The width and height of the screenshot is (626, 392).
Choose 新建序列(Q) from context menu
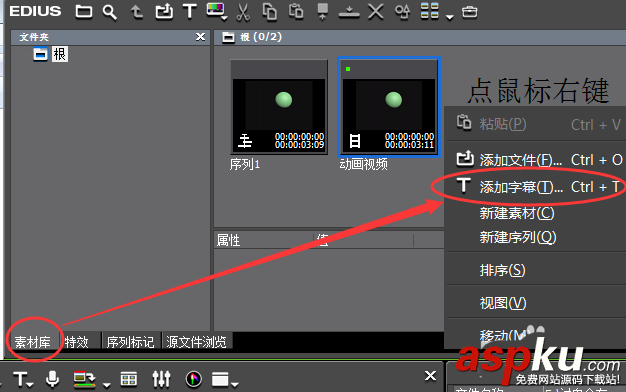pos(535,238)
